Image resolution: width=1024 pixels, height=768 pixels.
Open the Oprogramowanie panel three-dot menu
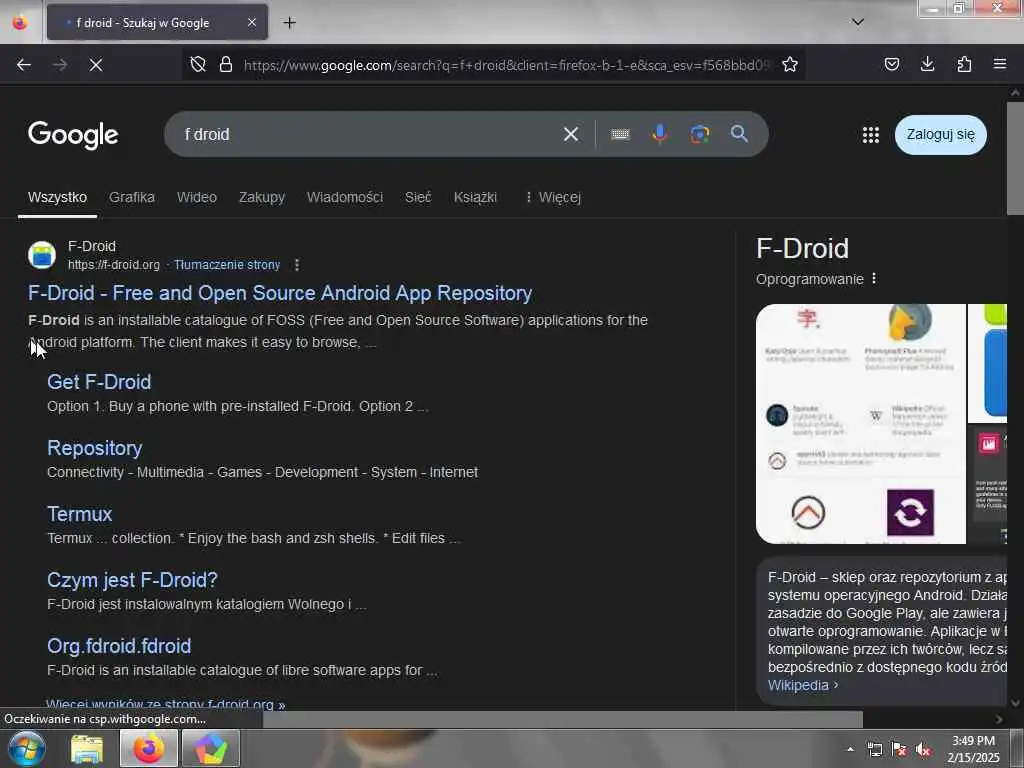(874, 279)
